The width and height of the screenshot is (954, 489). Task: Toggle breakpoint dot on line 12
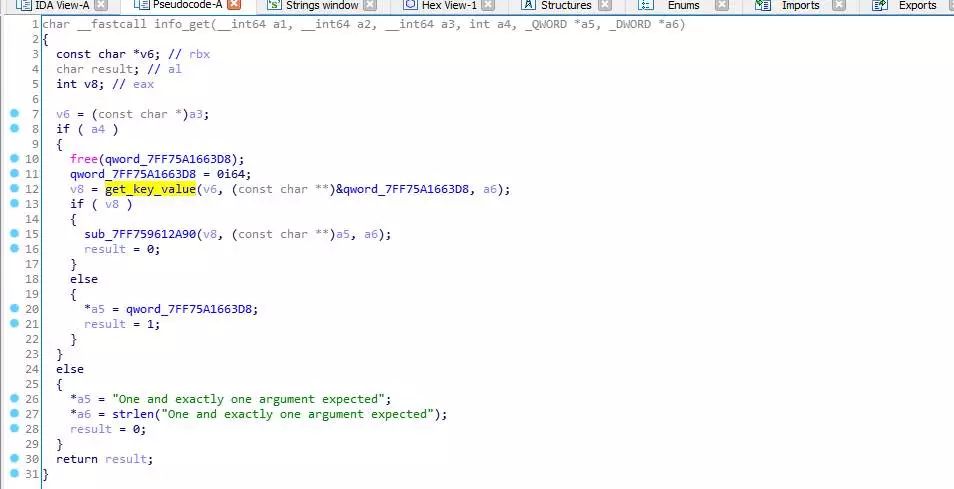click(x=15, y=189)
